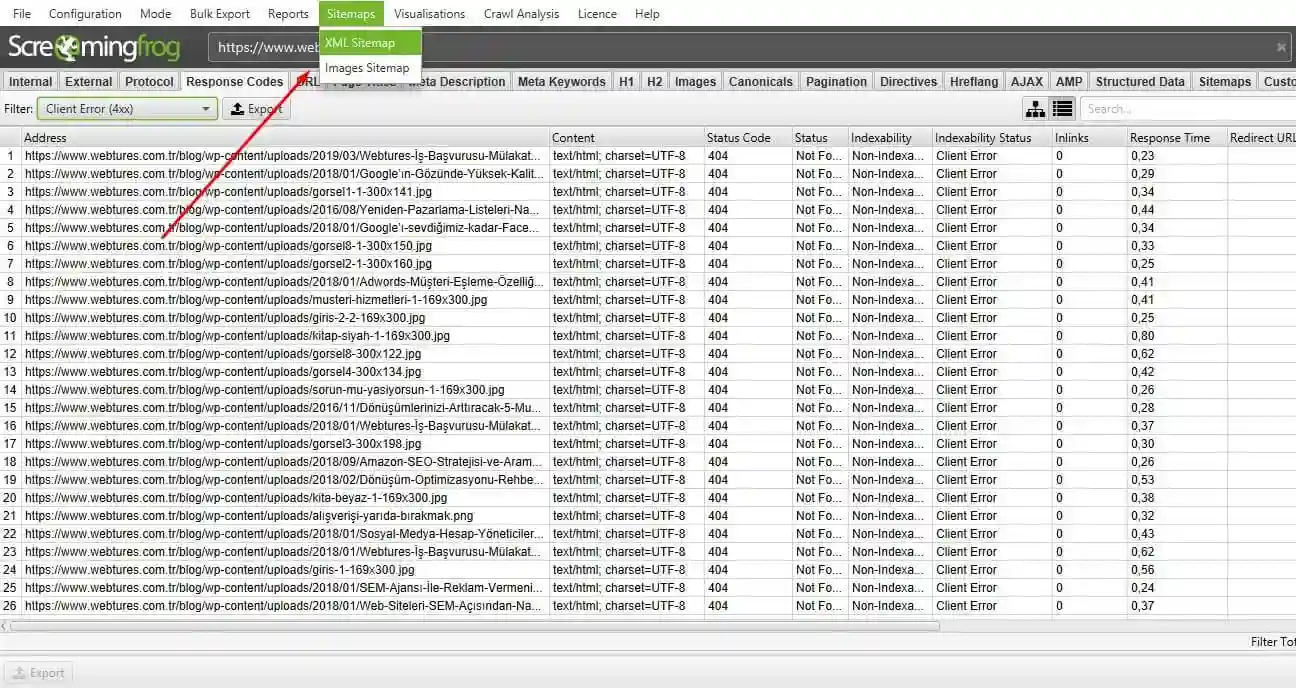Click the Export icon at the bottom left
Viewport: 1296px width, 688px height.
[38, 672]
